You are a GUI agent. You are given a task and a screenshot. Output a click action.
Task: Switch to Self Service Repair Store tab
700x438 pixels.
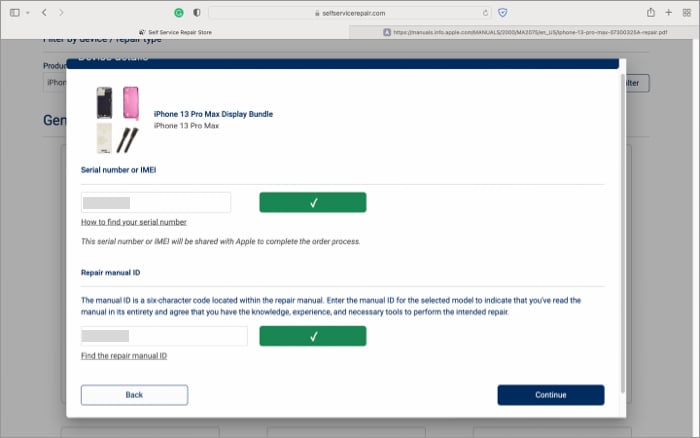175,32
